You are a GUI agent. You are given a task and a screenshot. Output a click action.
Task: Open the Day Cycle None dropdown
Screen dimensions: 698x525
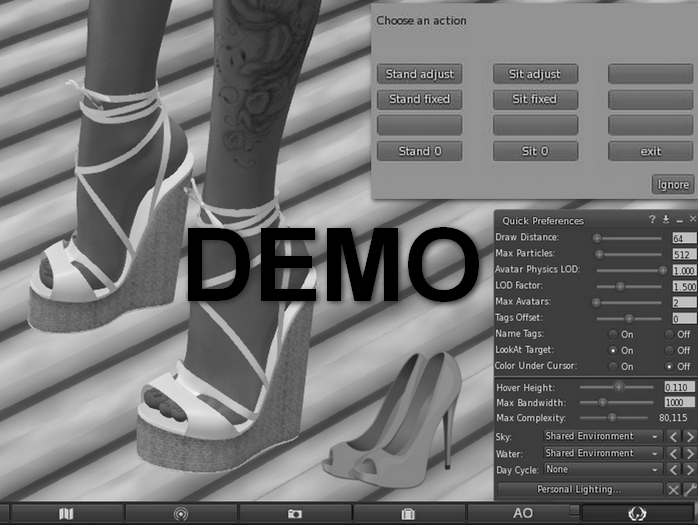point(603,470)
